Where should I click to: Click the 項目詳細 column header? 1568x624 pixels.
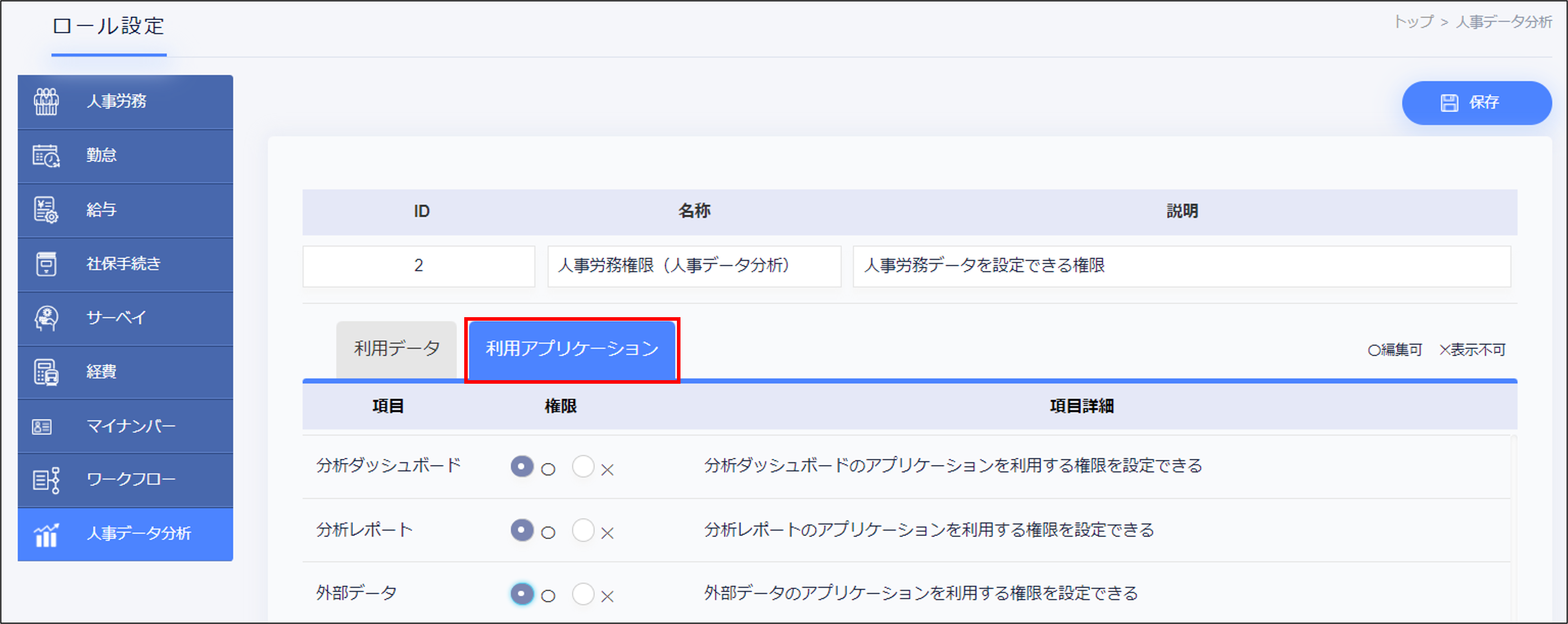(1082, 407)
